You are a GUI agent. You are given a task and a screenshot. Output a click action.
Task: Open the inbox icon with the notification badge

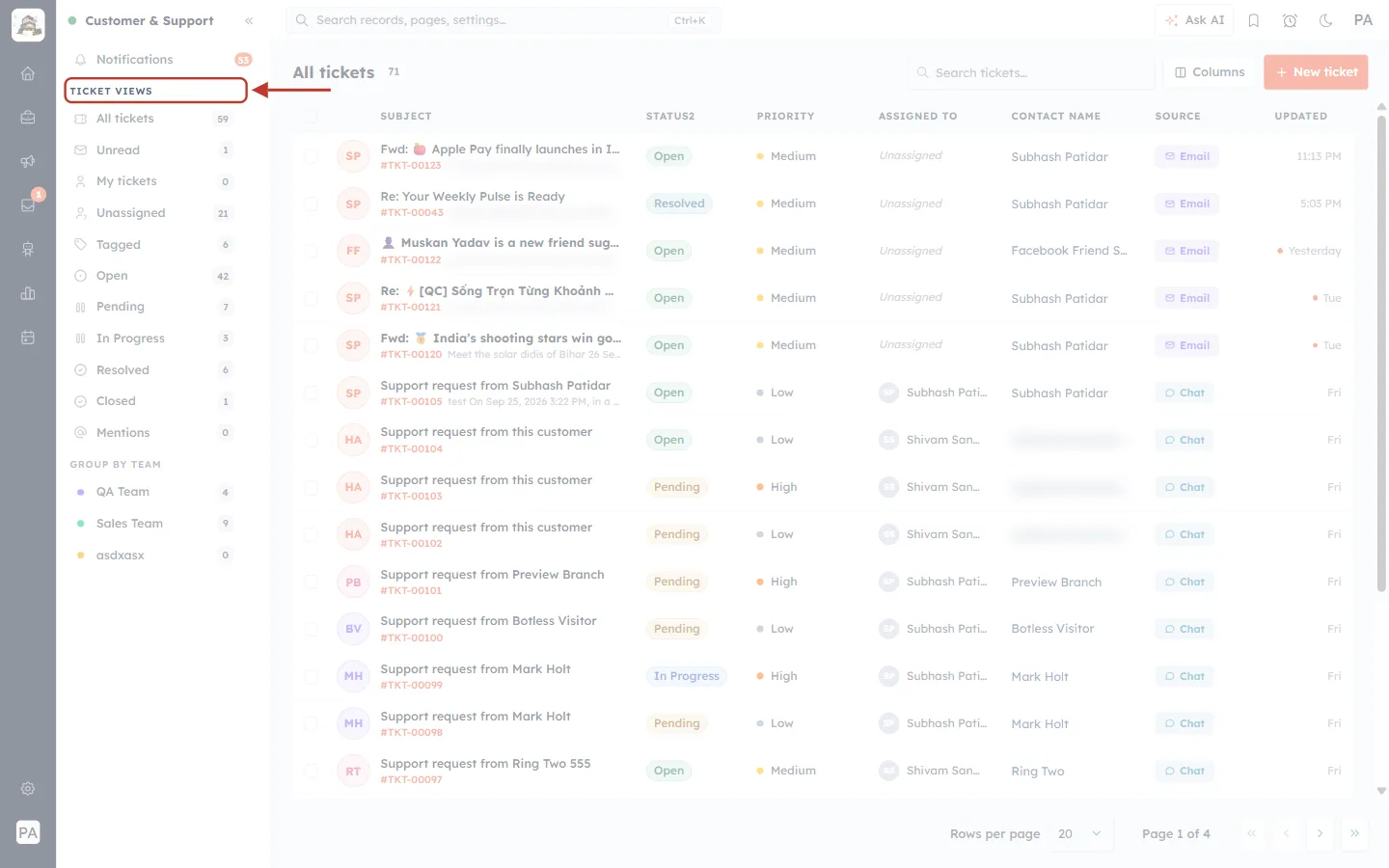click(x=28, y=204)
